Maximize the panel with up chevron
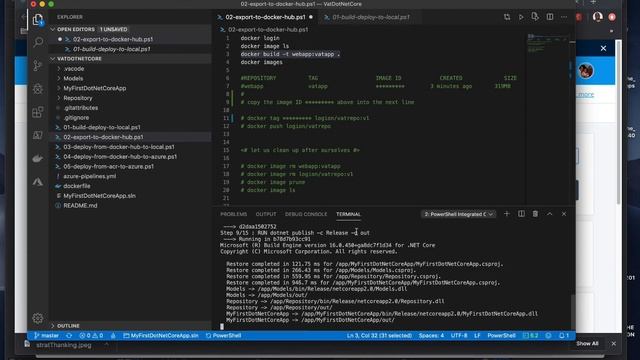The image size is (640, 360). pos(550,214)
